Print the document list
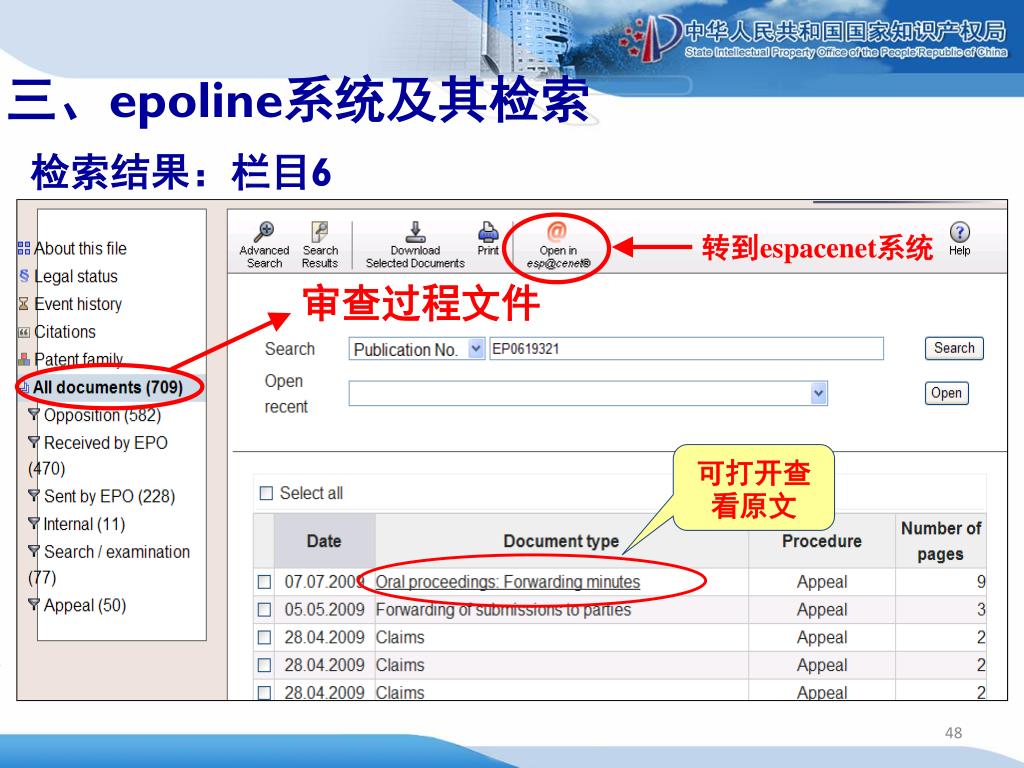This screenshot has height=768, width=1024. [x=488, y=238]
